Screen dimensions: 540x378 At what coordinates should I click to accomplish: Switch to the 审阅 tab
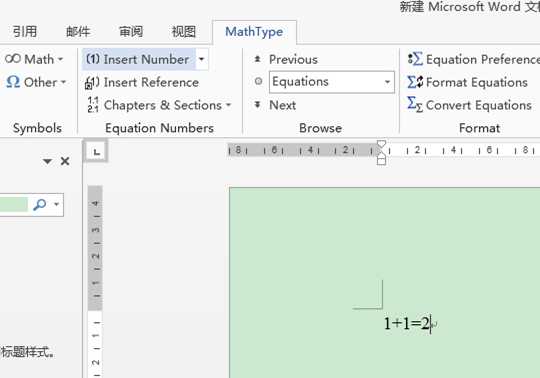click(x=131, y=32)
